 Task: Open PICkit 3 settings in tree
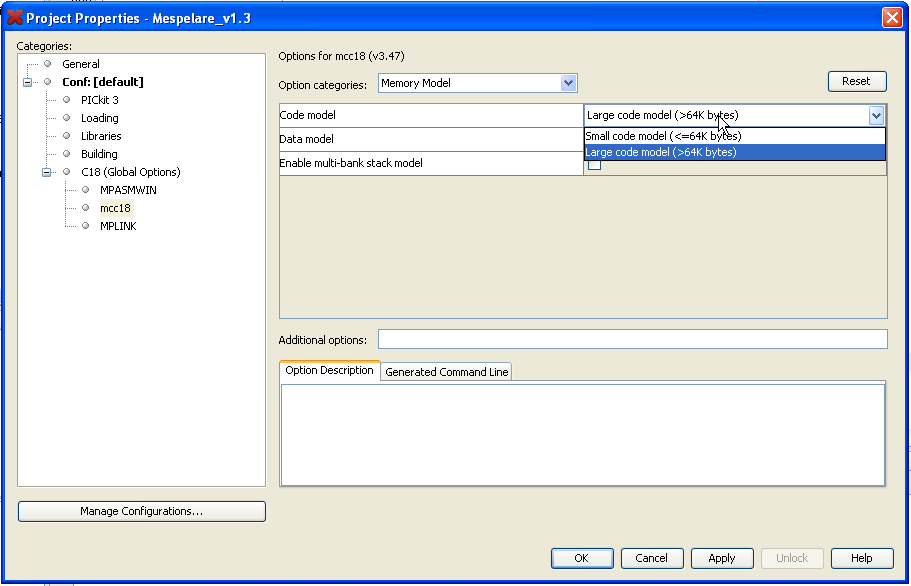tap(99, 100)
